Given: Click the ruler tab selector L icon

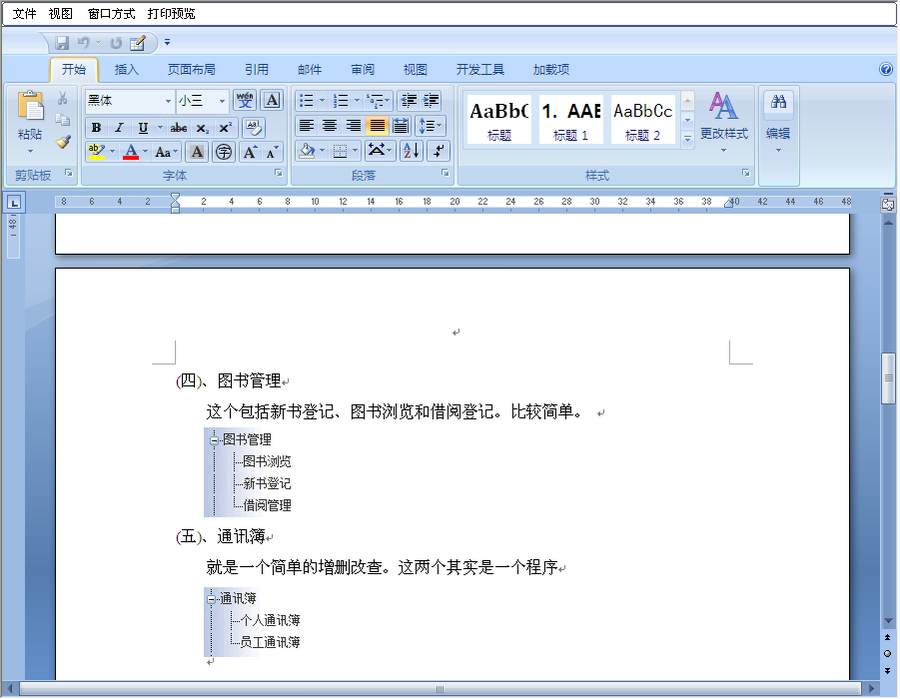Looking at the screenshot, I should [14, 202].
